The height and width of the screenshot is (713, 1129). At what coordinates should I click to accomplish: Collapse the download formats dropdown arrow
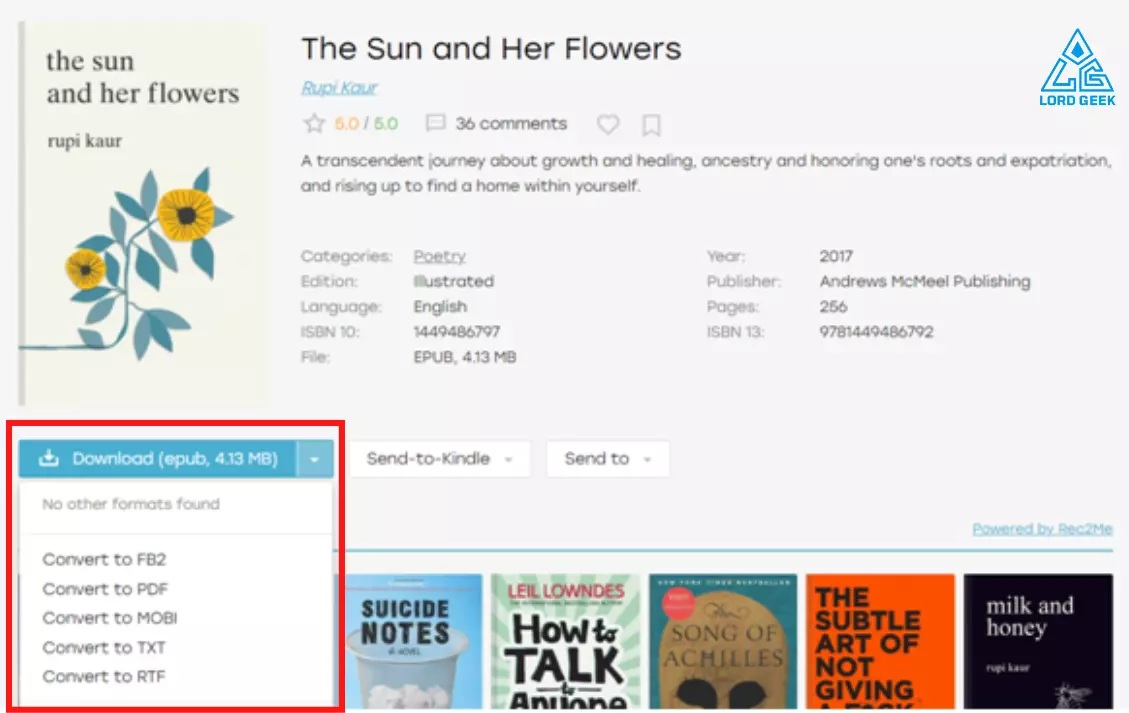pos(315,459)
